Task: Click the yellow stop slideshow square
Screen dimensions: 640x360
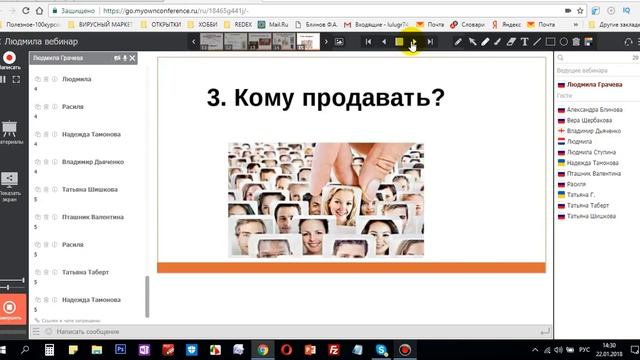Action: pyautogui.click(x=399, y=42)
